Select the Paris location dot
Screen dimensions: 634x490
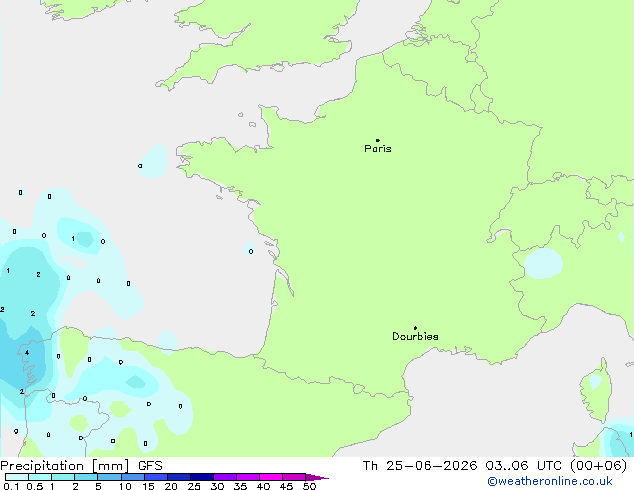pyautogui.click(x=378, y=140)
